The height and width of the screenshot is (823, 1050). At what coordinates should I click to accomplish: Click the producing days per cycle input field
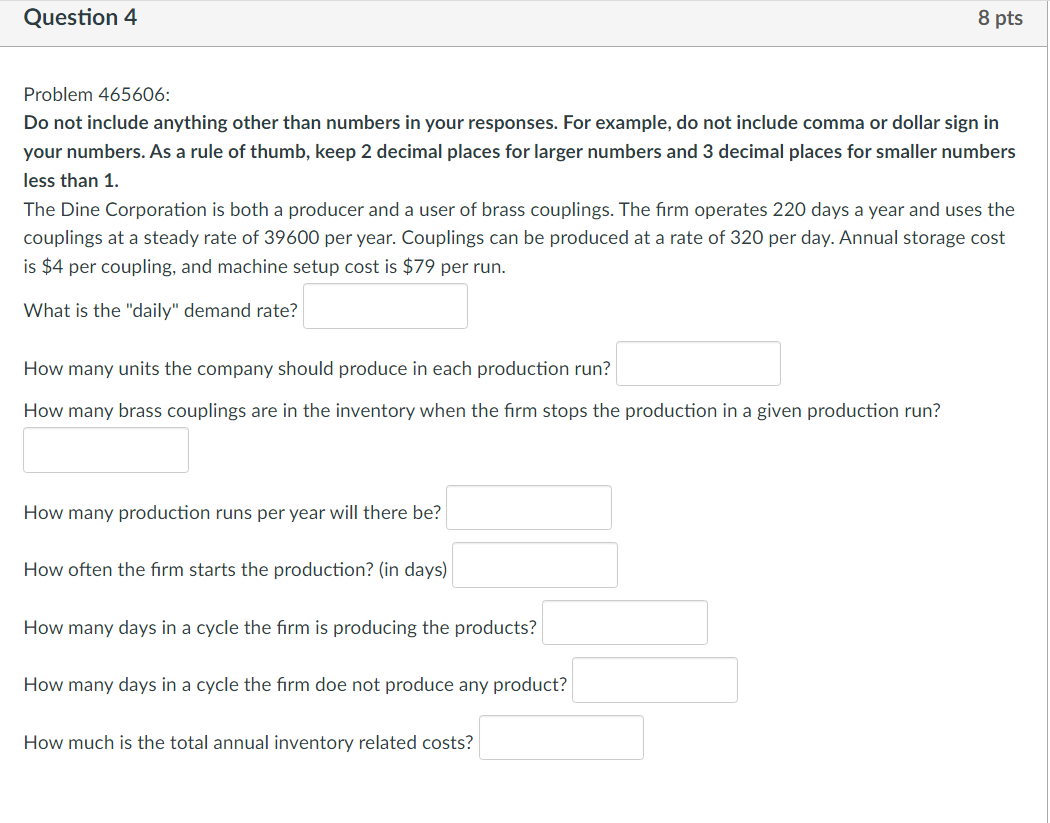tap(624, 621)
